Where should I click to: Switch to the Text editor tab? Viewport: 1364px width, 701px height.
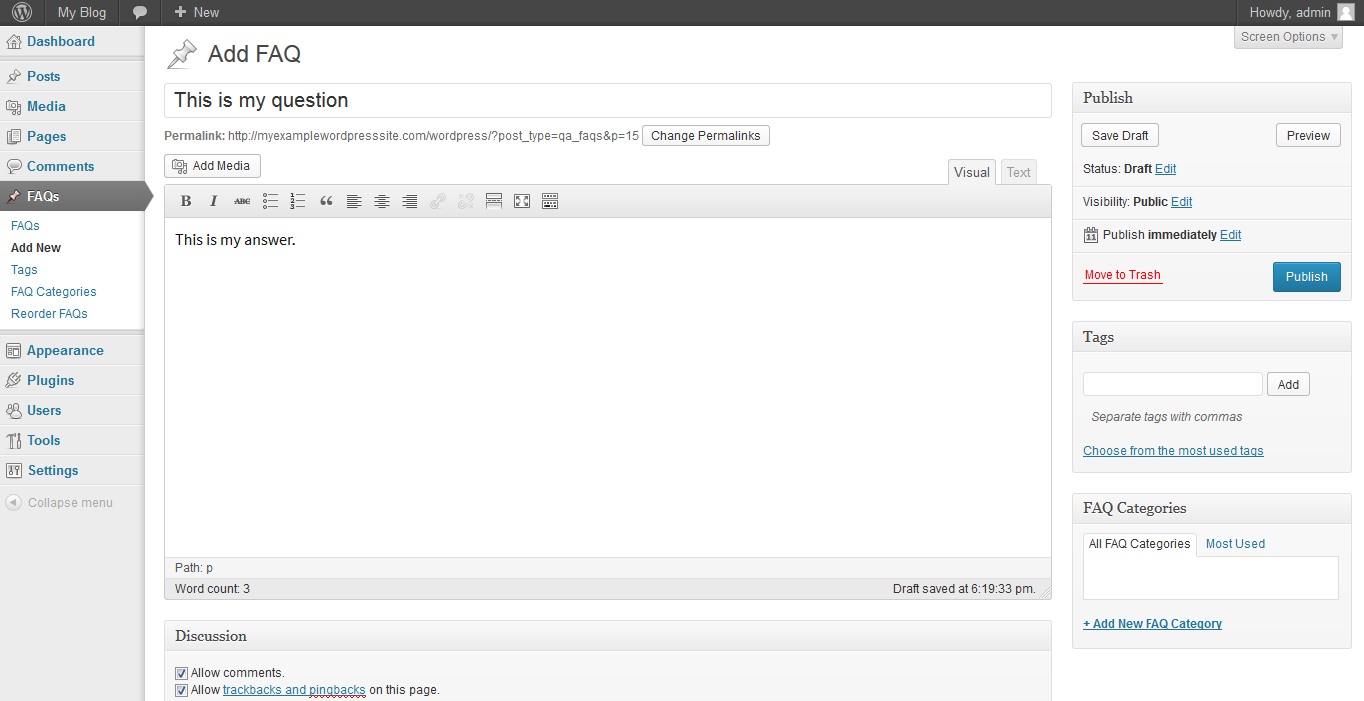[x=1018, y=172]
